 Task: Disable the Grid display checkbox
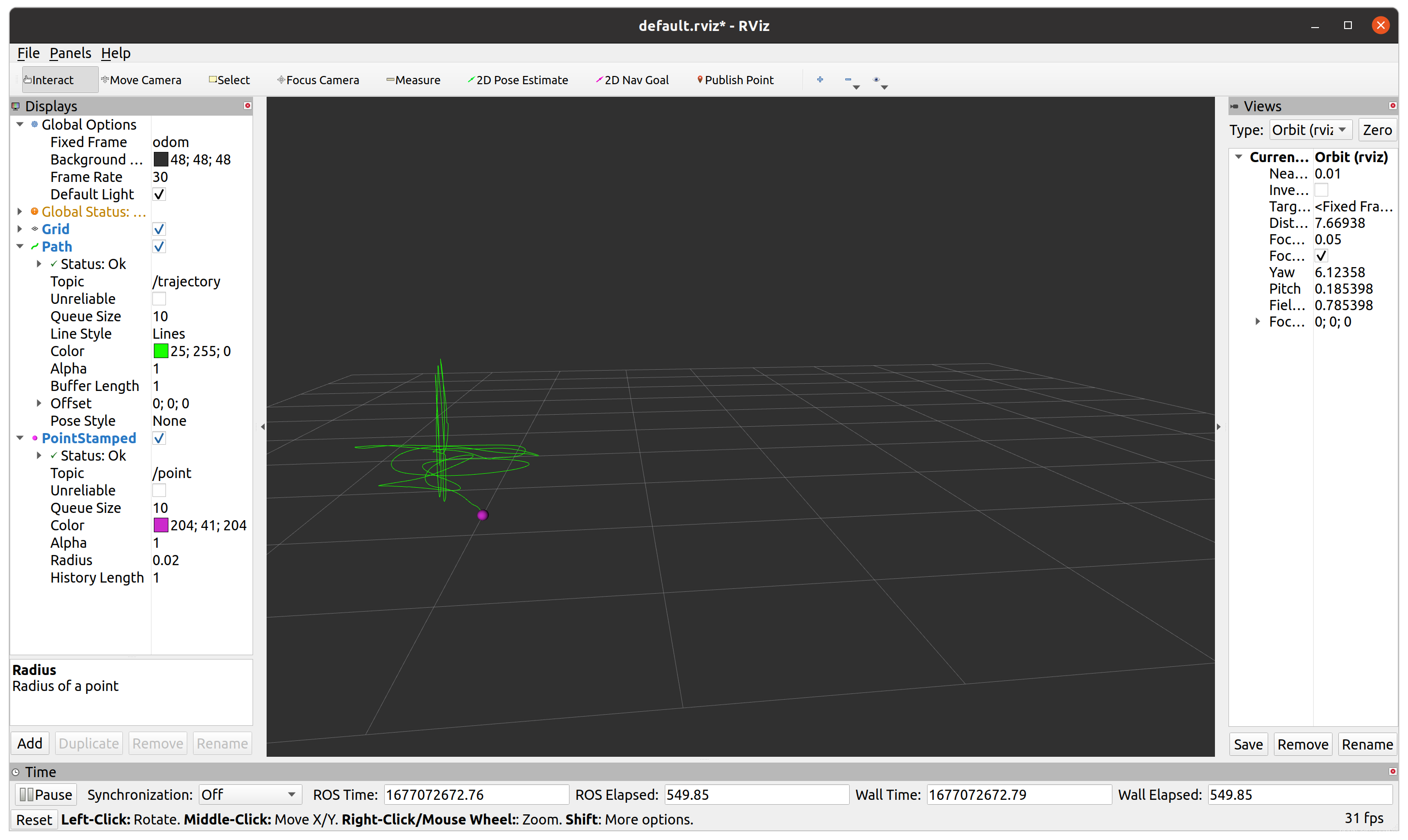(159, 229)
